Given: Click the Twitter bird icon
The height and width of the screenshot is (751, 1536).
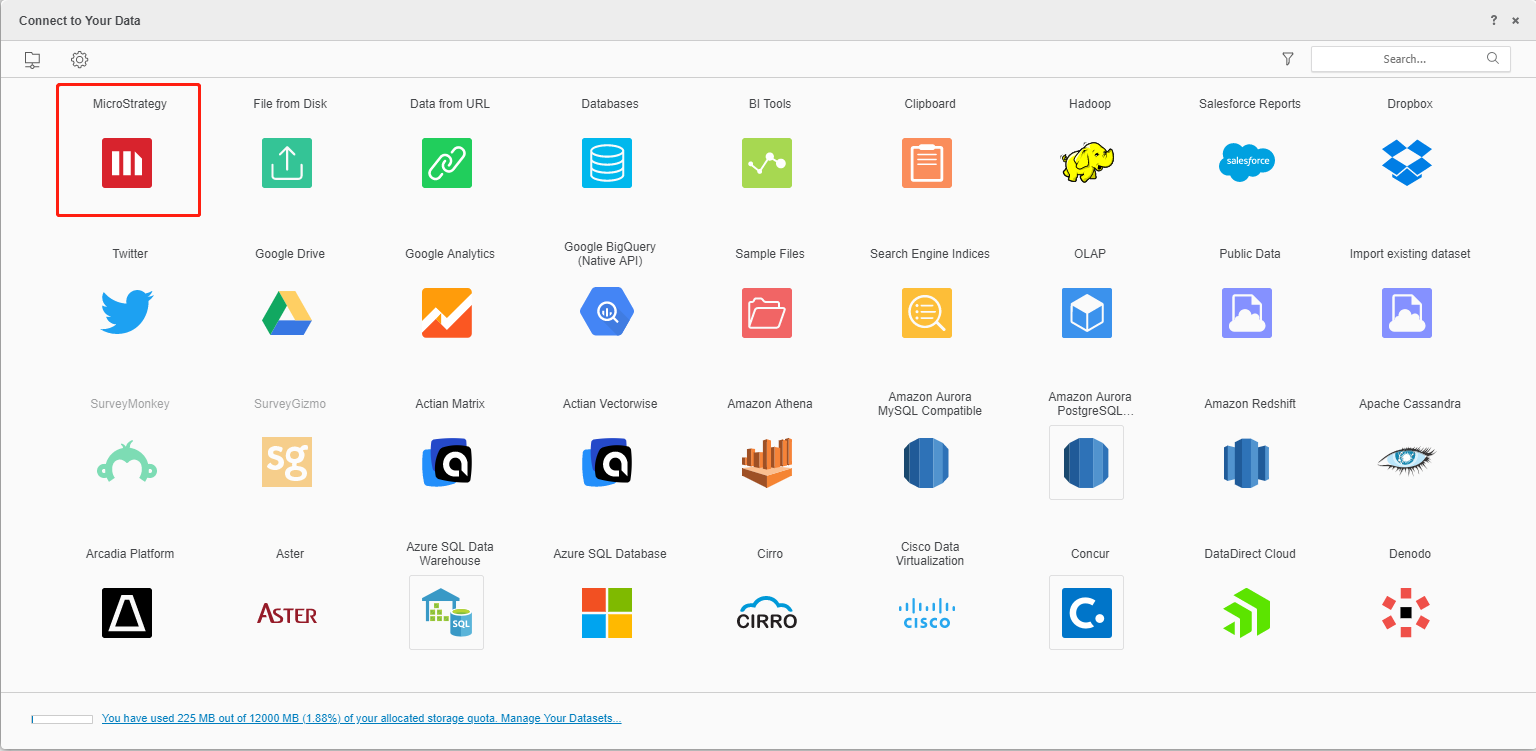Looking at the screenshot, I should coord(127,313).
